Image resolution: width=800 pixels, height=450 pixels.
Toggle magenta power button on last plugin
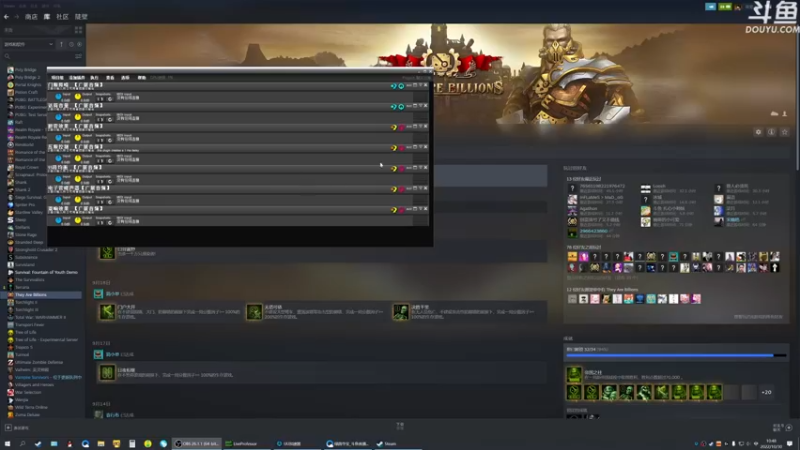(401, 210)
